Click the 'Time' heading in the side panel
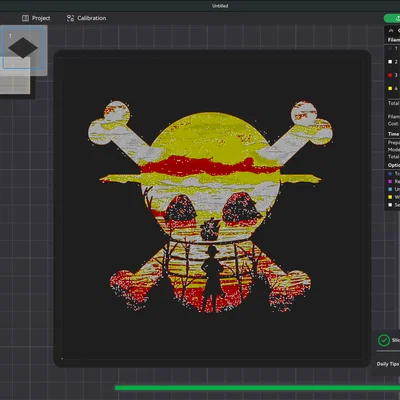The image size is (400, 400). pos(393,134)
